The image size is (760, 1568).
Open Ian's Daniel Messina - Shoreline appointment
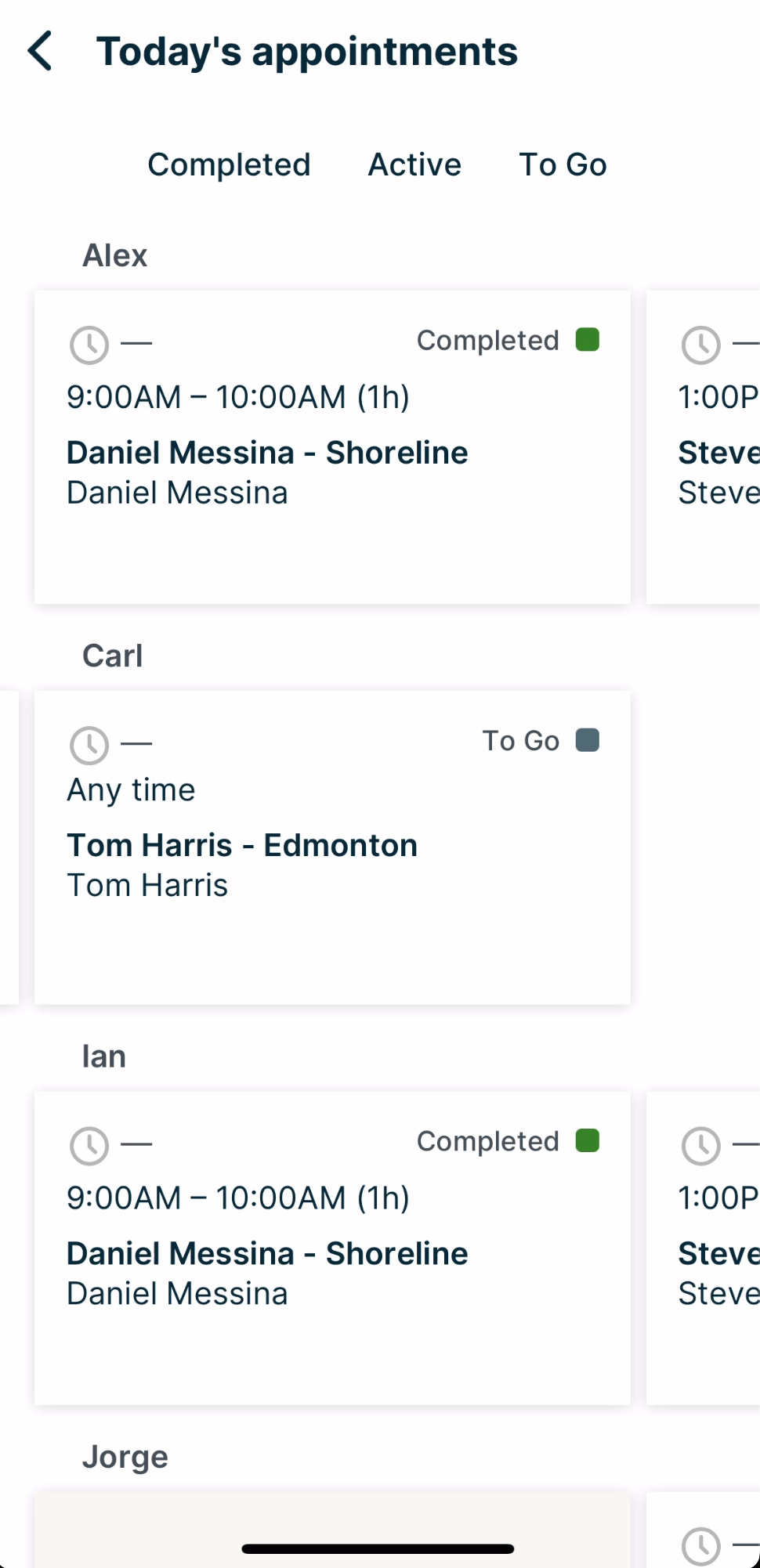pos(267,1254)
